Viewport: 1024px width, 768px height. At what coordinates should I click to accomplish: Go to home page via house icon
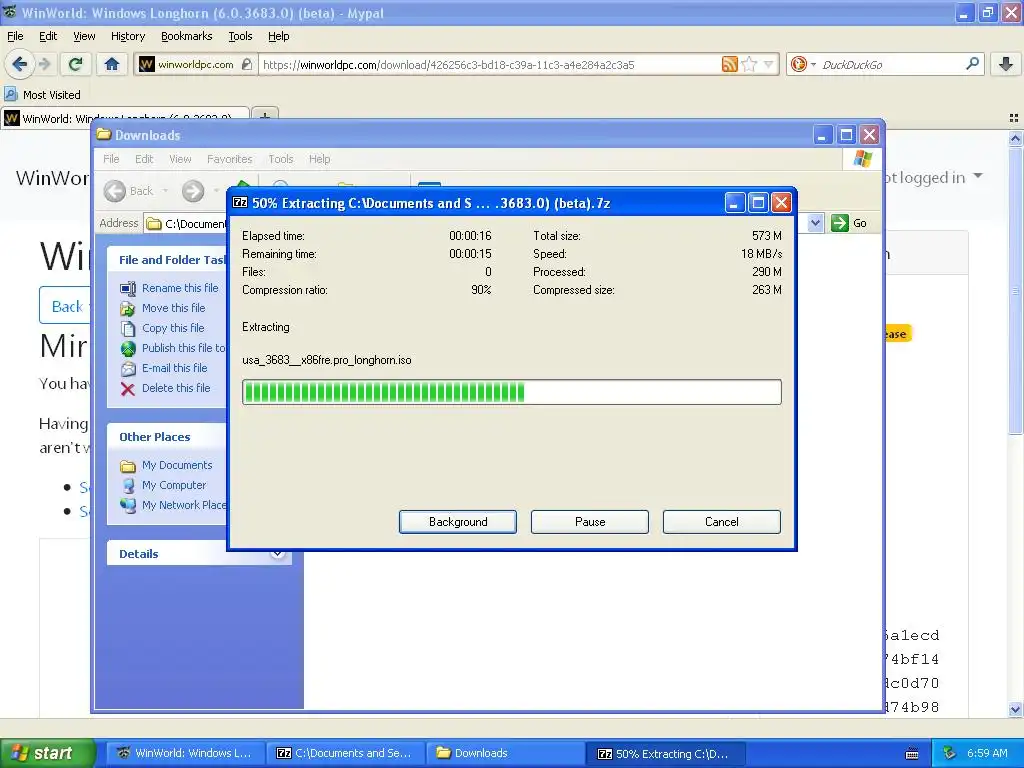pyautogui.click(x=112, y=64)
